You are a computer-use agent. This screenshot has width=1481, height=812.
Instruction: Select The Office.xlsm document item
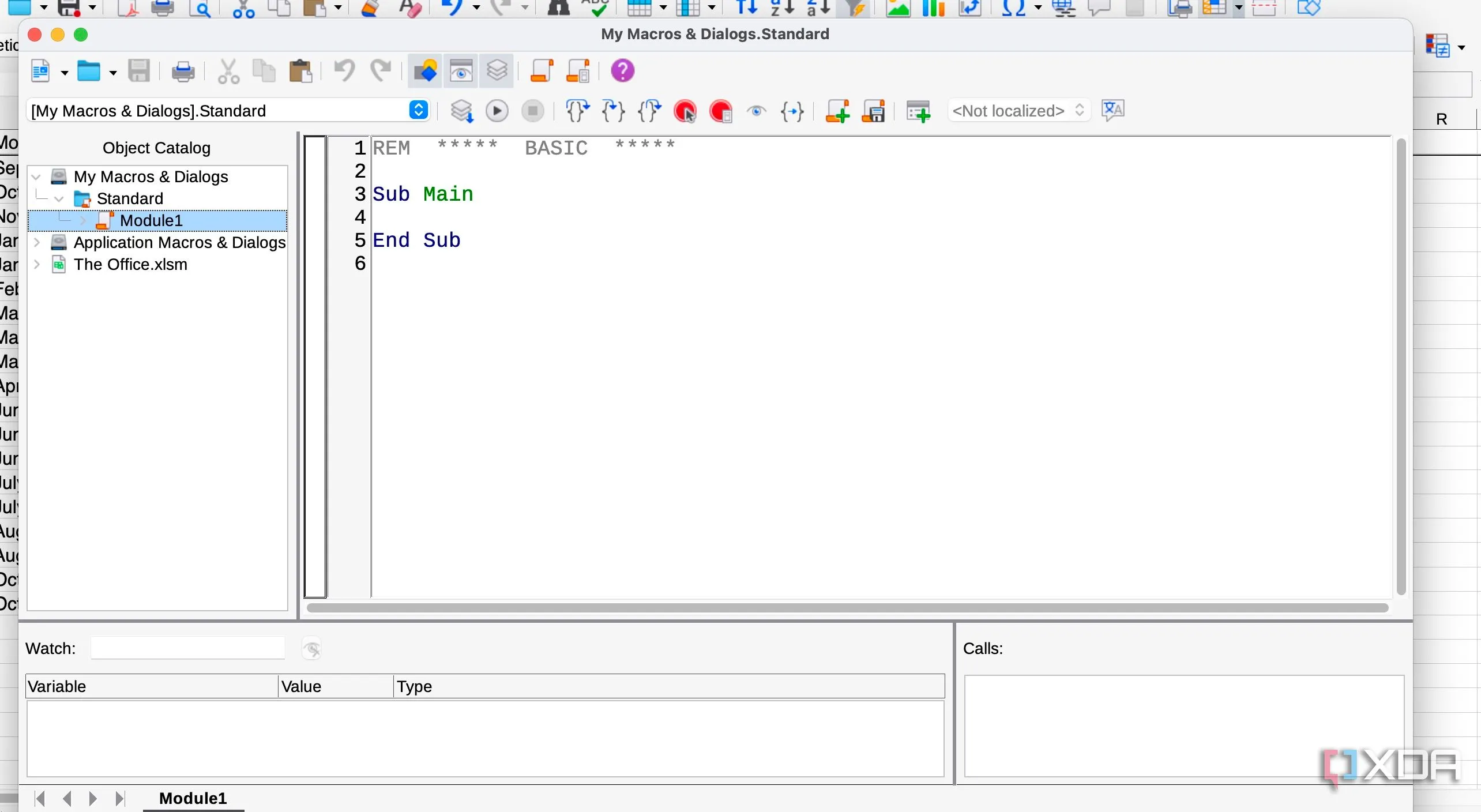click(x=130, y=265)
